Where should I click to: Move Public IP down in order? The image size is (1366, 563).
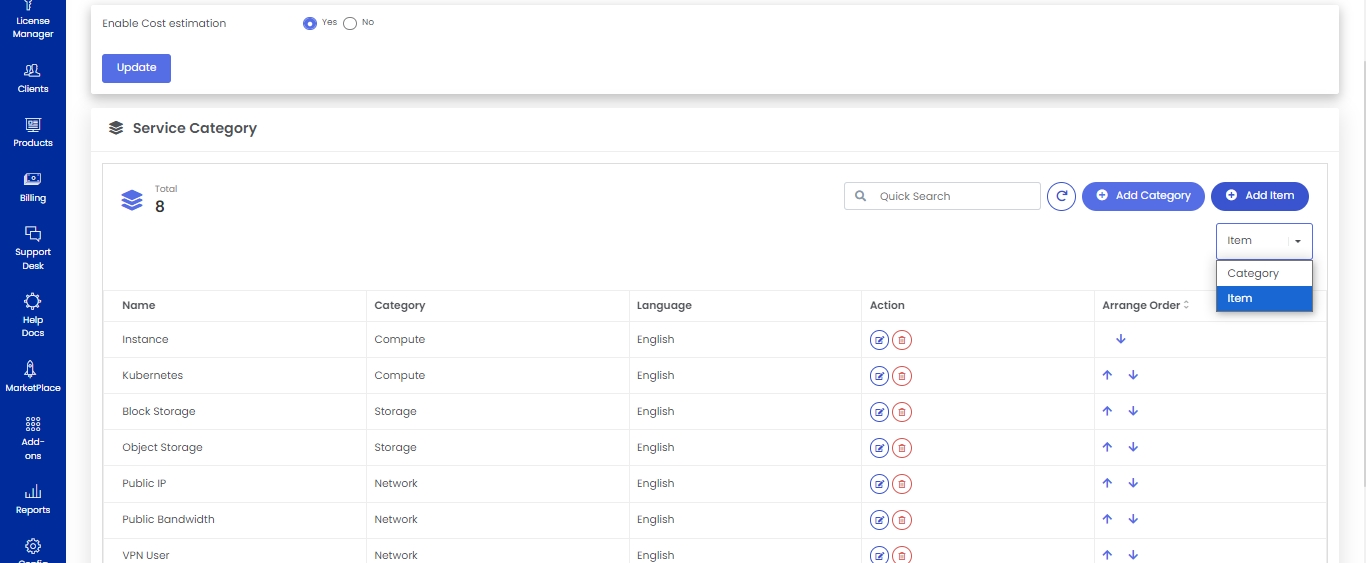tap(1133, 483)
